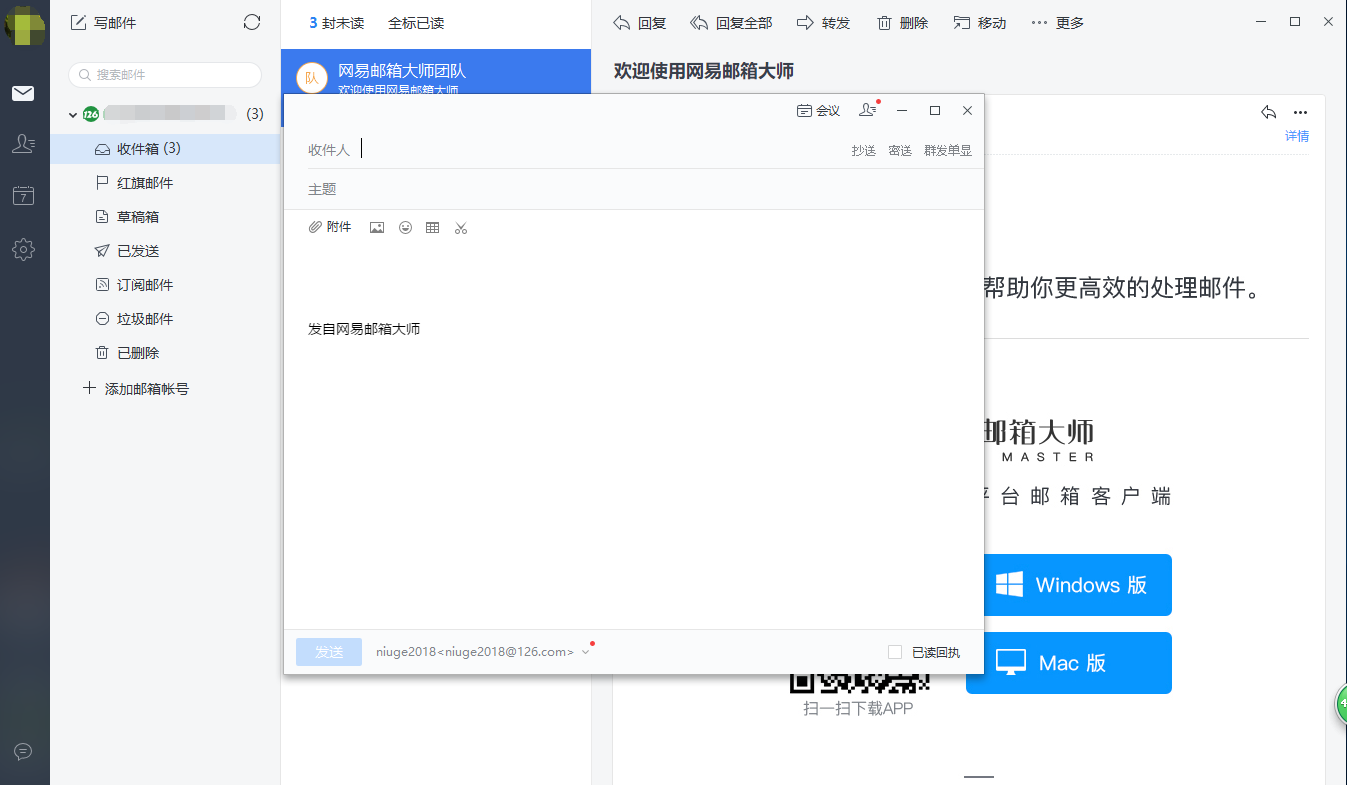Collapse the 126 mail account tree
1347x785 pixels.
(73, 115)
